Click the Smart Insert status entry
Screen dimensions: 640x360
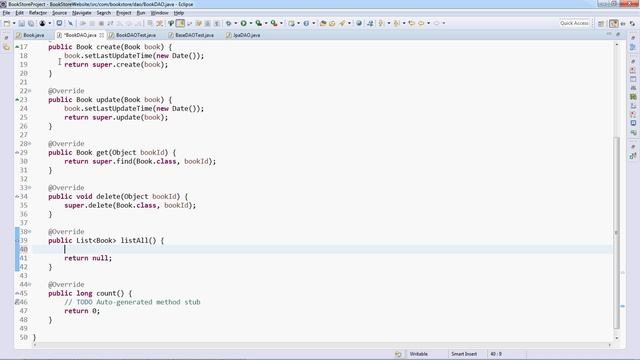coord(464,354)
